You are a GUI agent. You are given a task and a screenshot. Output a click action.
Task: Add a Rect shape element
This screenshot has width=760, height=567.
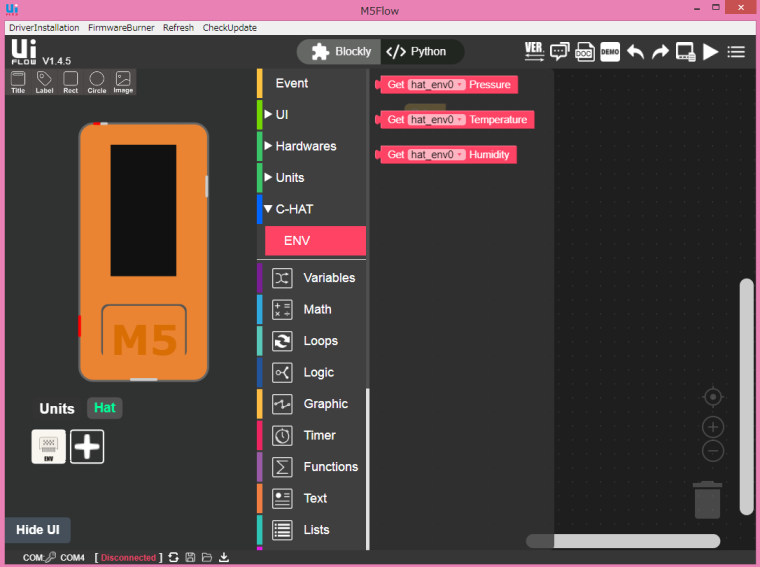[70, 82]
